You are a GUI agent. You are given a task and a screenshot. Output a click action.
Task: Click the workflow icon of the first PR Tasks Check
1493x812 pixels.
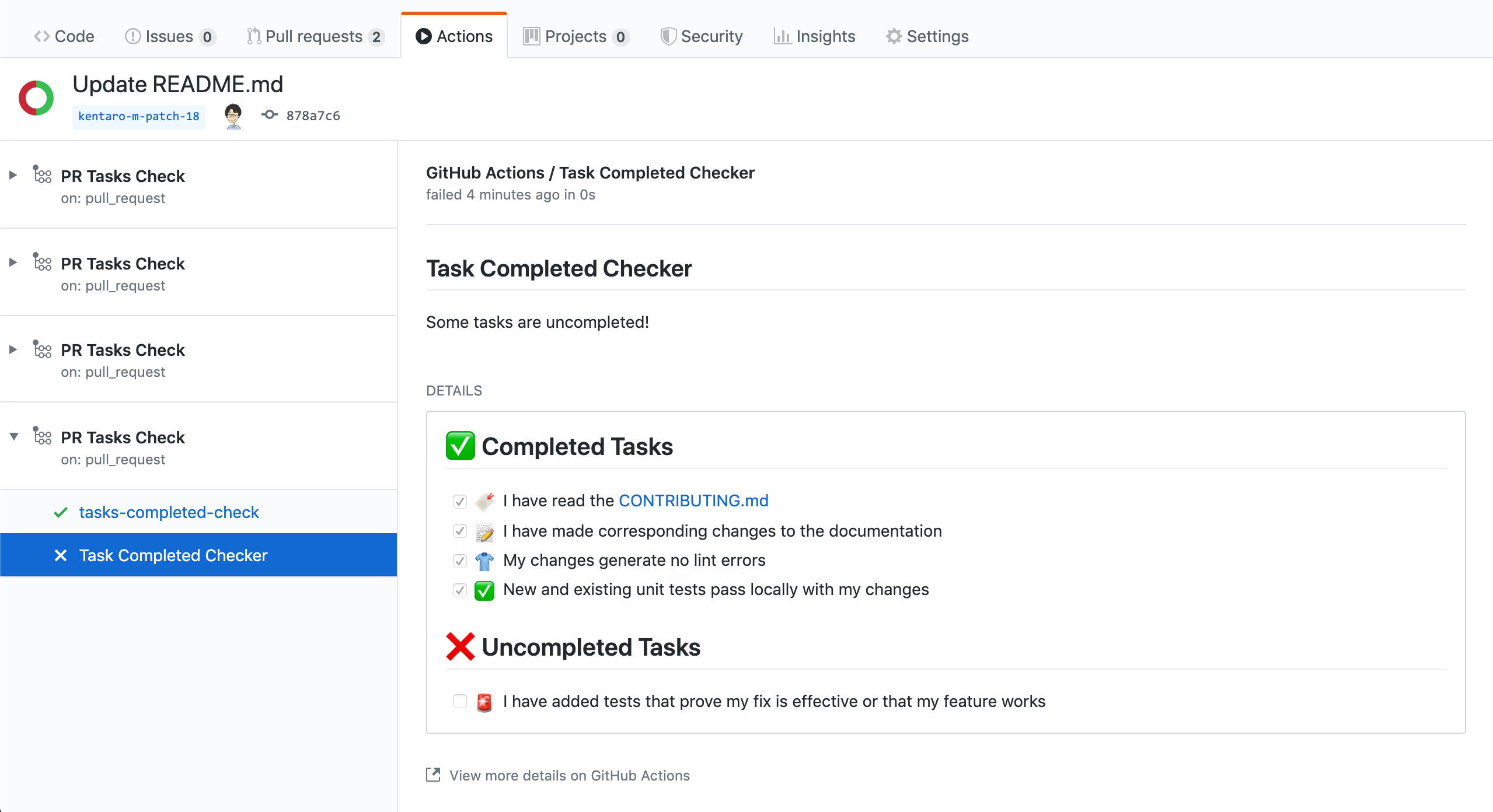pyautogui.click(x=42, y=174)
